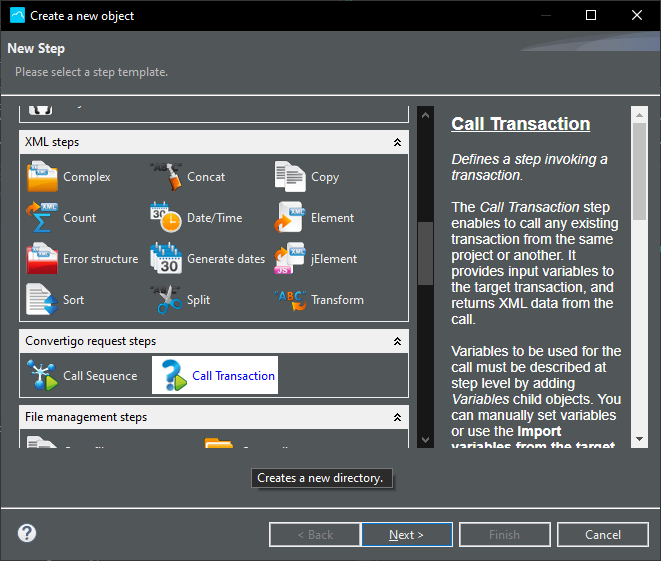Collapse the Convertigo request steps section
Screen dimensions: 661x561
[x=397, y=341]
